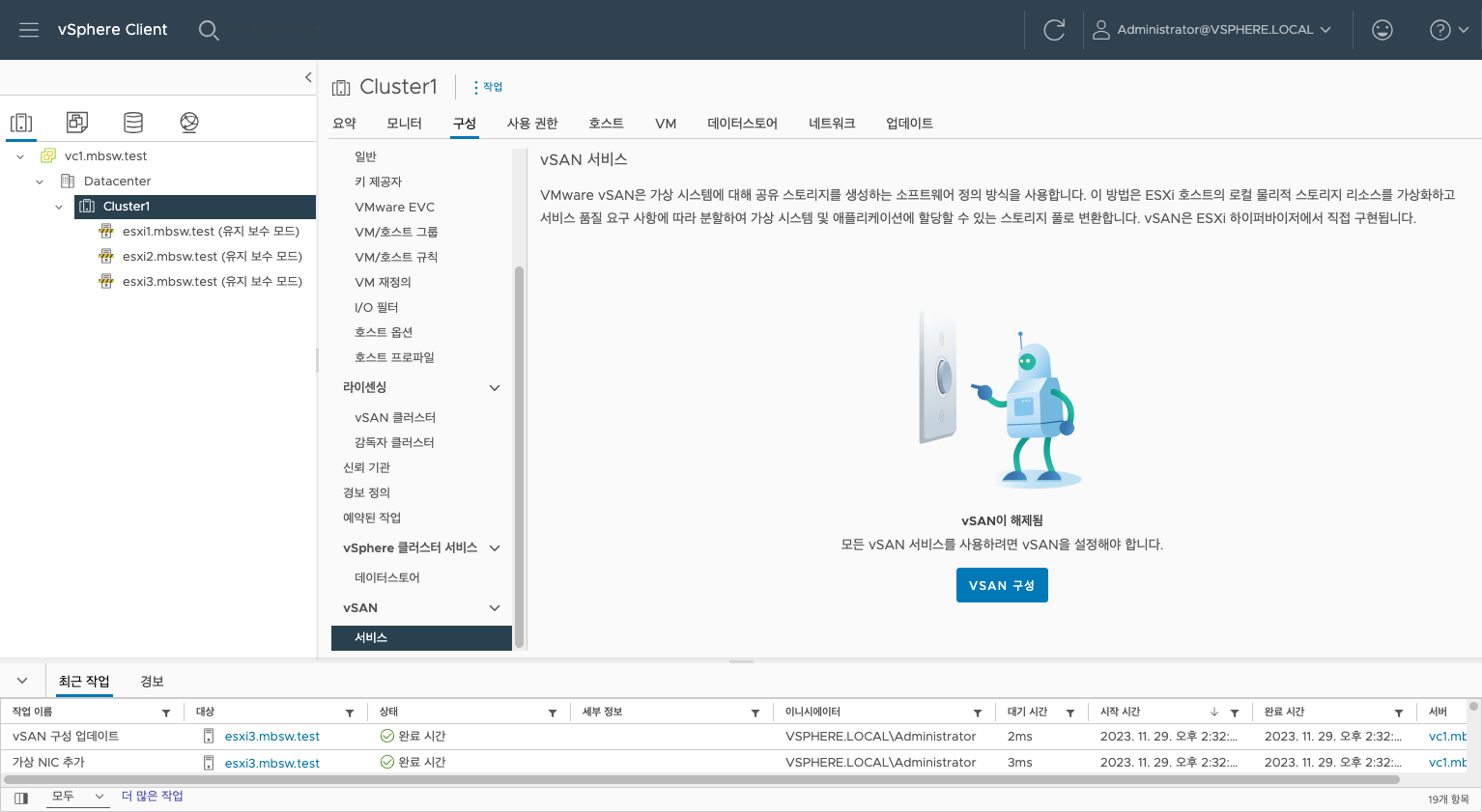
Task: Open the help question mark menu
Action: tap(1449, 30)
